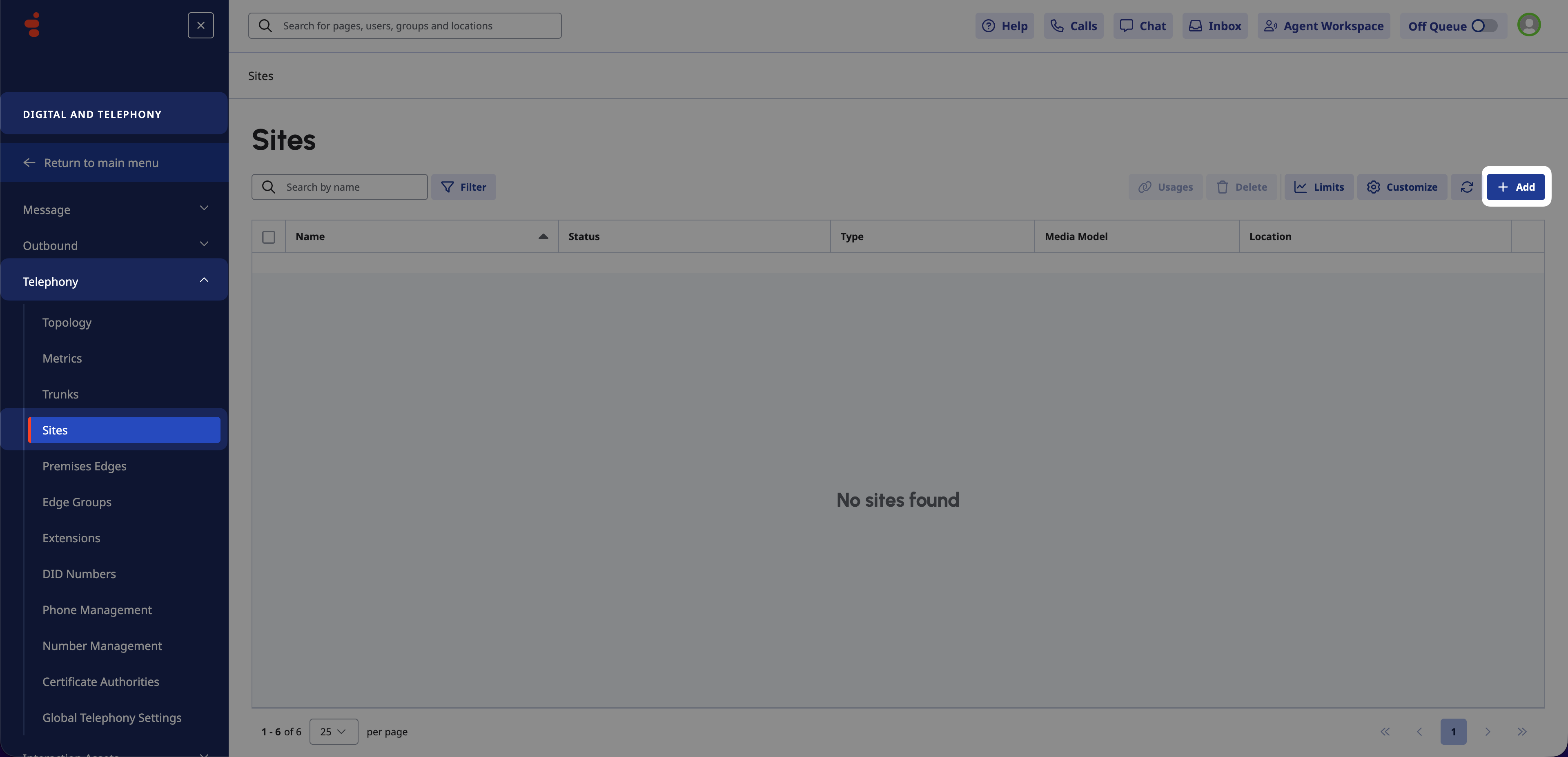This screenshot has width=1568, height=757.
Task: Close the sidebar with X icon
Action: click(x=200, y=26)
